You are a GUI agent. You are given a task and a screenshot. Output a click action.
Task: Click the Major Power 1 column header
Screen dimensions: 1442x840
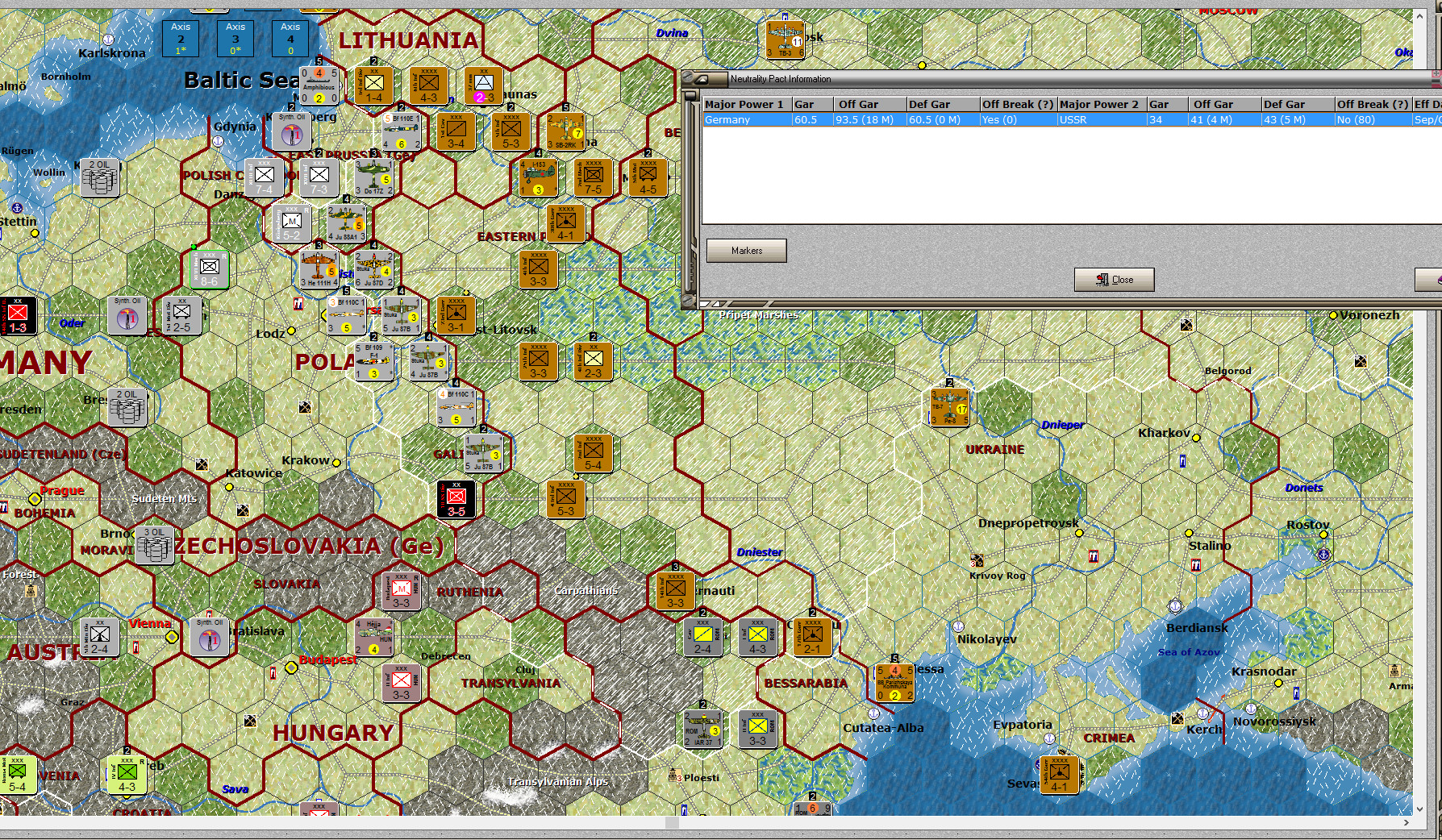tap(747, 104)
